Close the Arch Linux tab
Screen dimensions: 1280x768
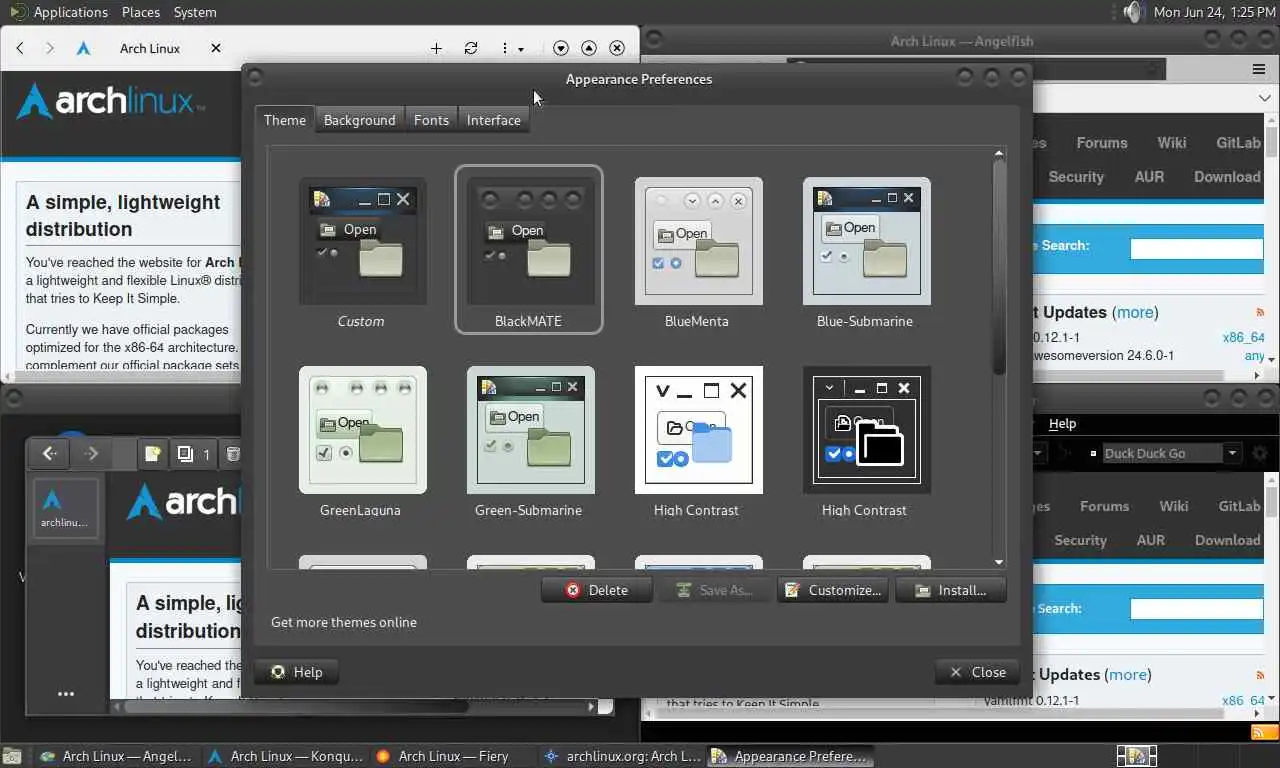click(215, 48)
